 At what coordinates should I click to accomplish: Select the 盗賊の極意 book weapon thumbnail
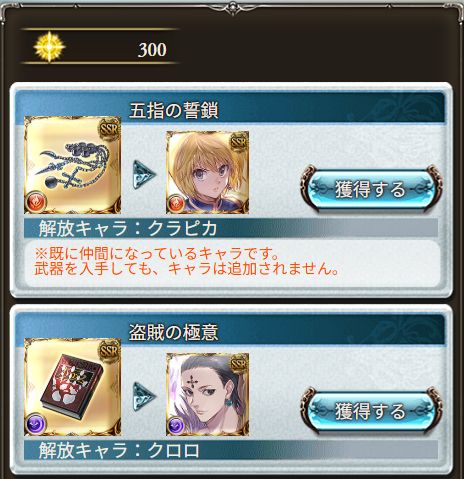point(72,387)
